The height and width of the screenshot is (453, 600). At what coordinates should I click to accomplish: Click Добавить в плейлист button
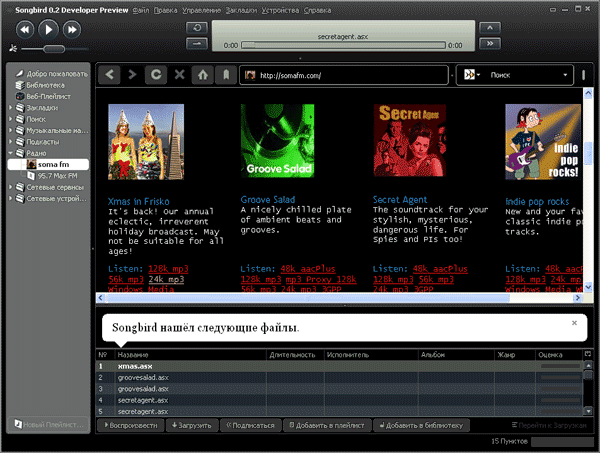(x=327, y=425)
